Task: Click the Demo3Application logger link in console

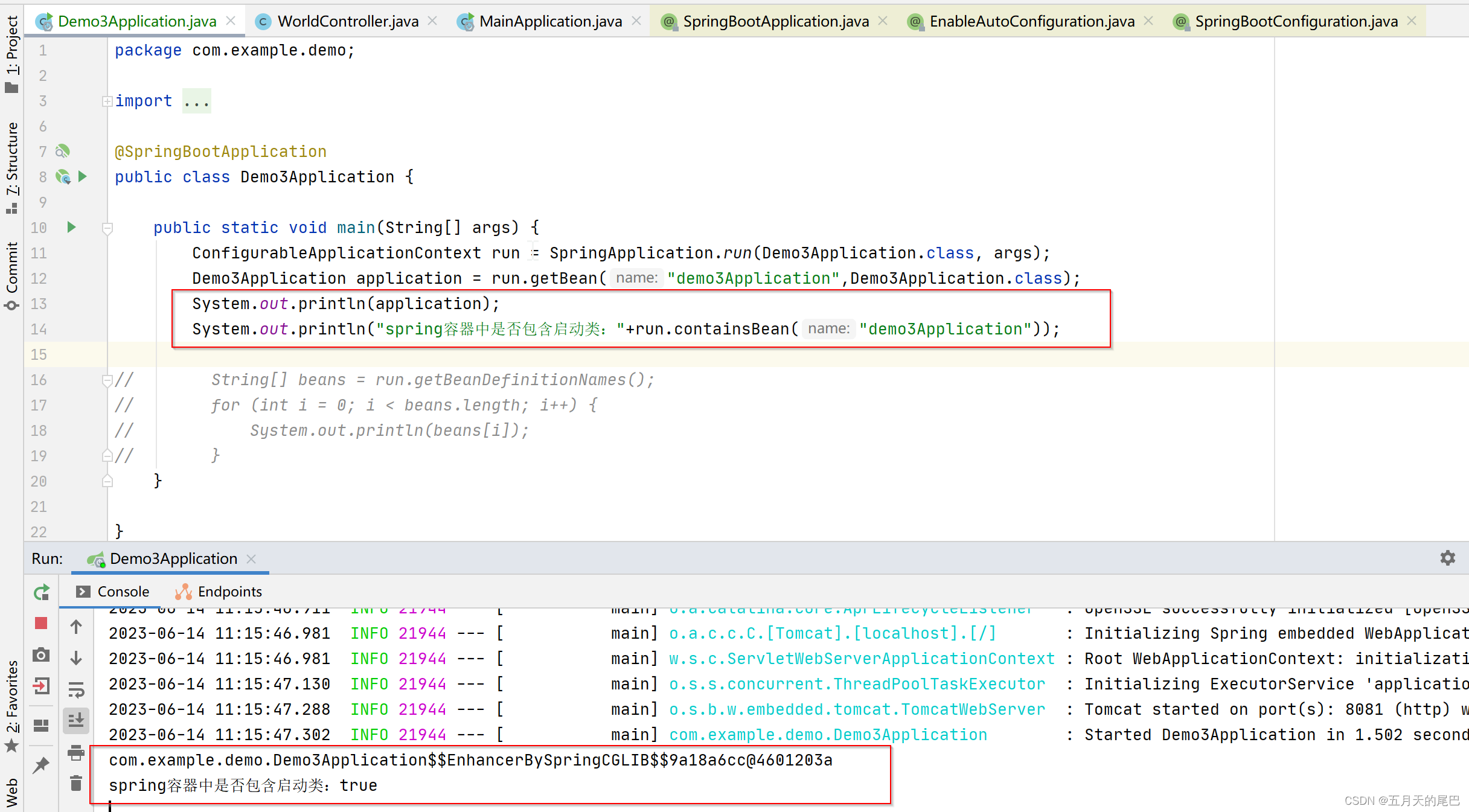Action: point(828,735)
